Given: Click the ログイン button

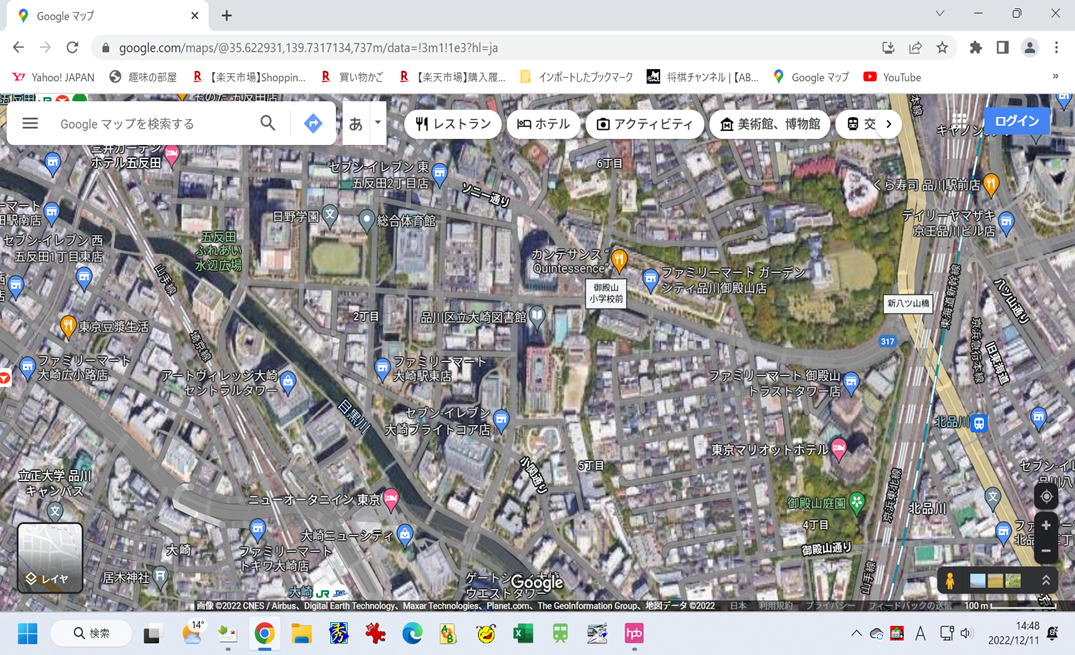Looking at the screenshot, I should (1017, 121).
